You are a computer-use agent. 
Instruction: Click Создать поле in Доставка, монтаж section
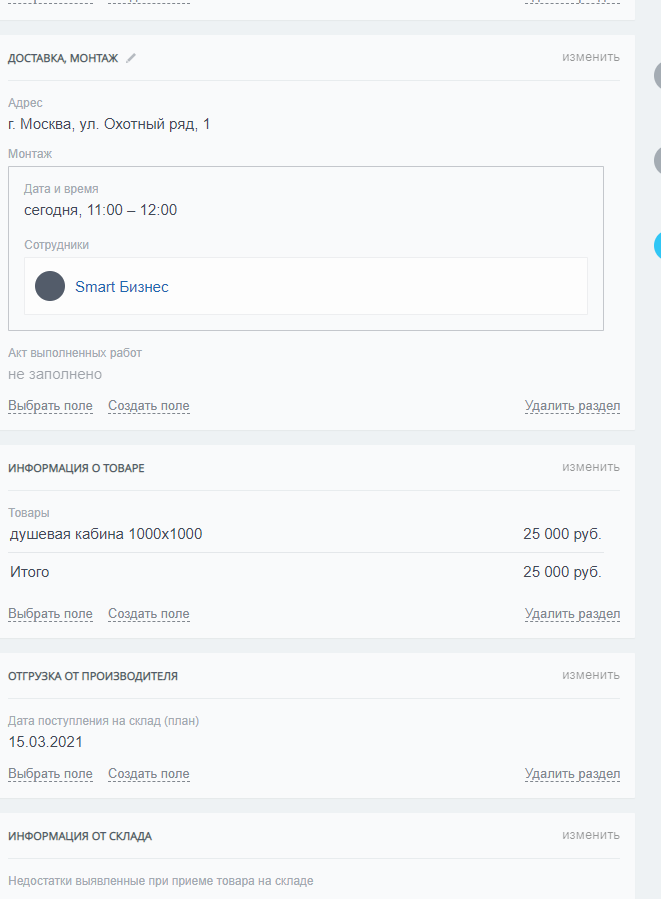coord(148,406)
